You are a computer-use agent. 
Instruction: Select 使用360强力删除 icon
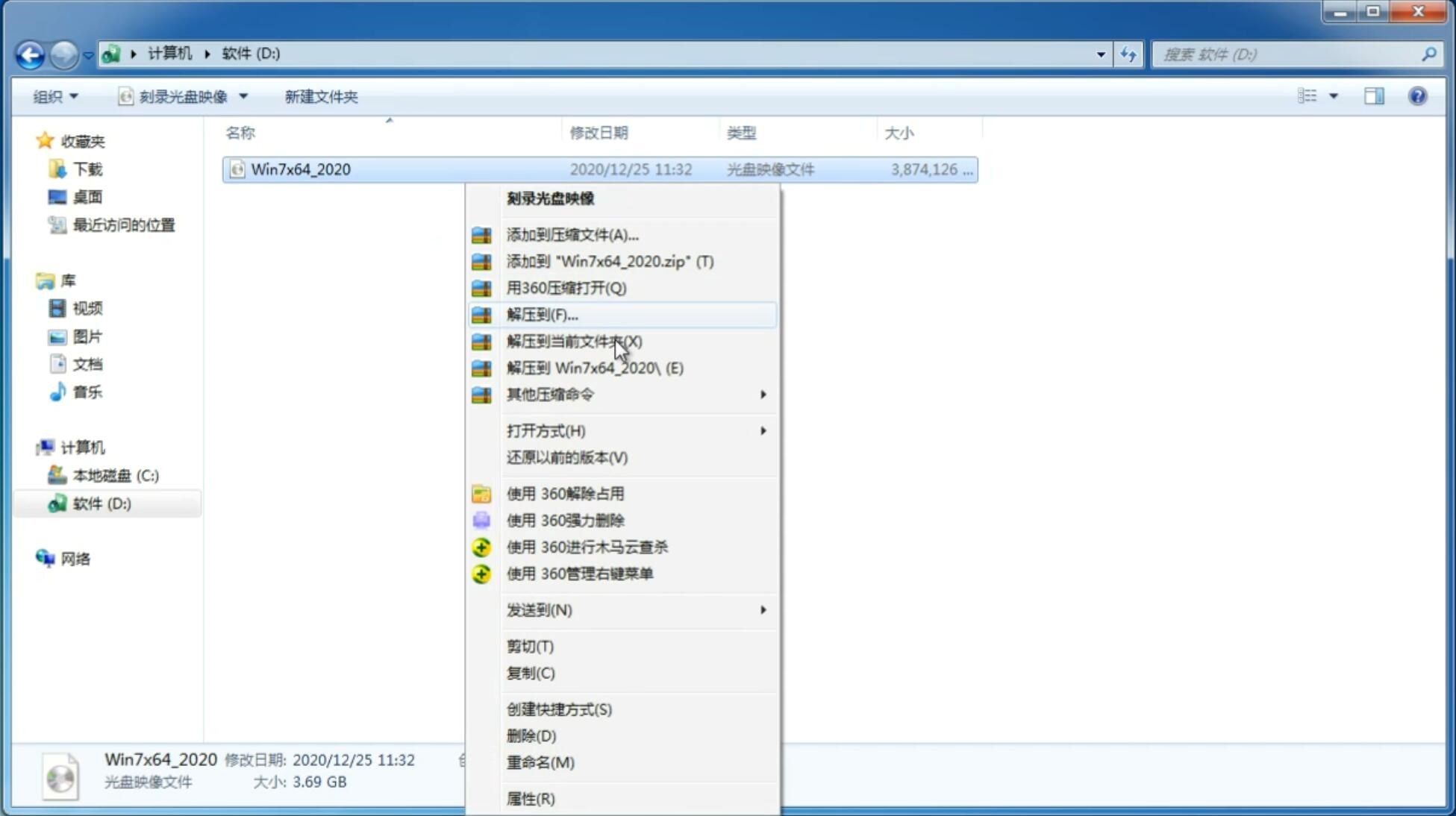[x=480, y=520]
